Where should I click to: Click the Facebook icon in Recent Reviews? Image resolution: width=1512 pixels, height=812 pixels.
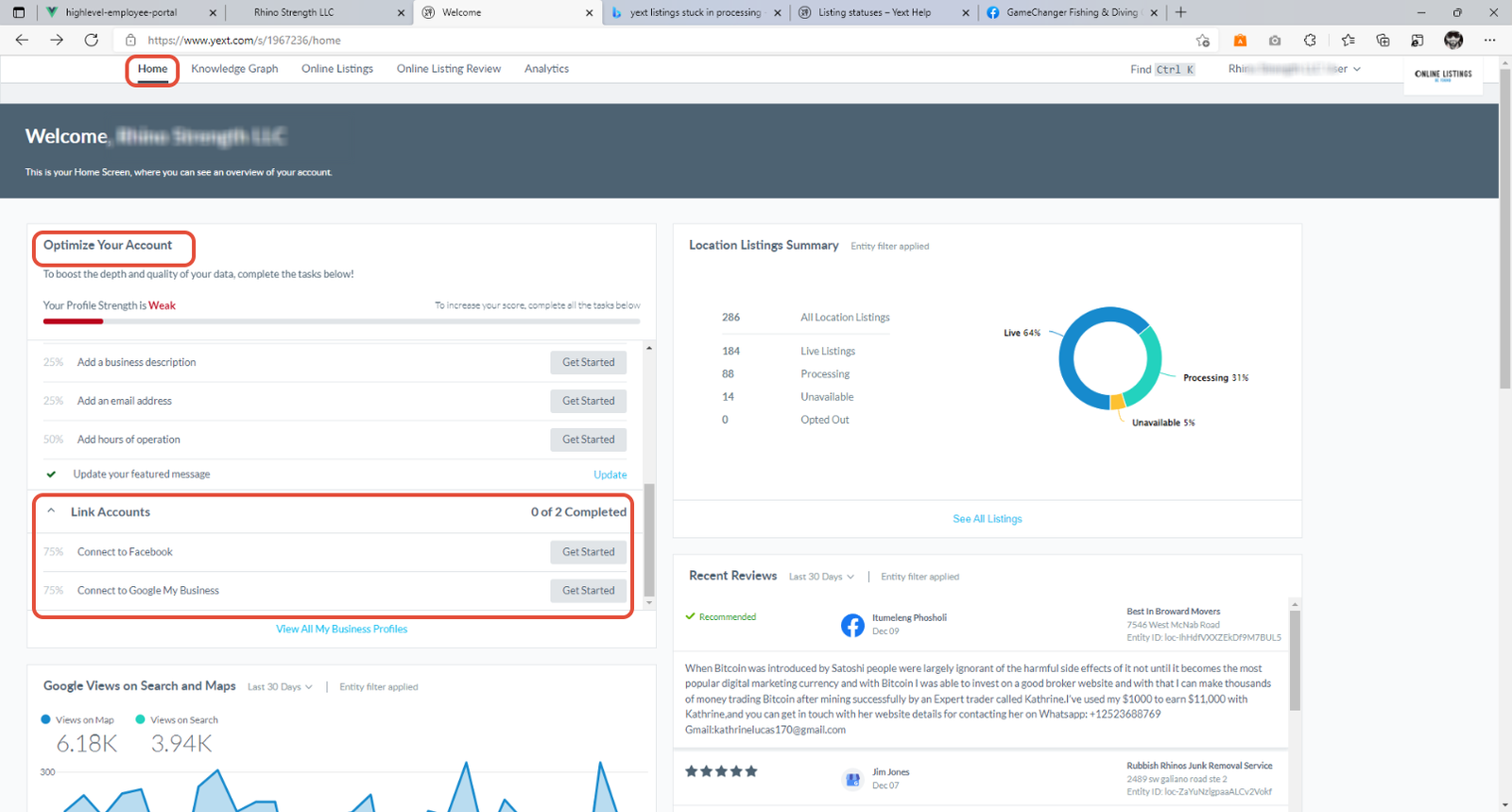coord(852,625)
